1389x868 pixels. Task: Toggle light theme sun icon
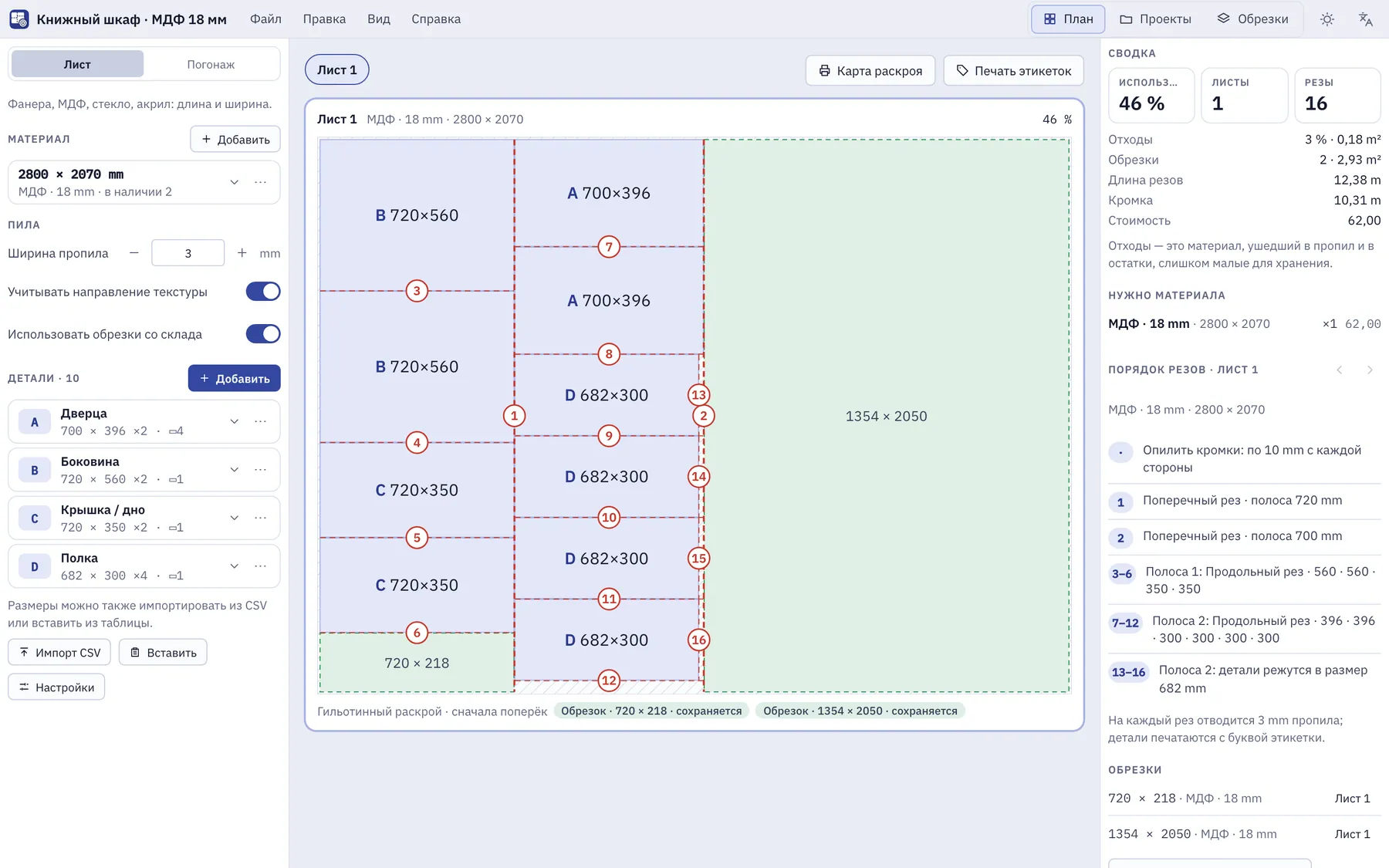pos(1326,19)
